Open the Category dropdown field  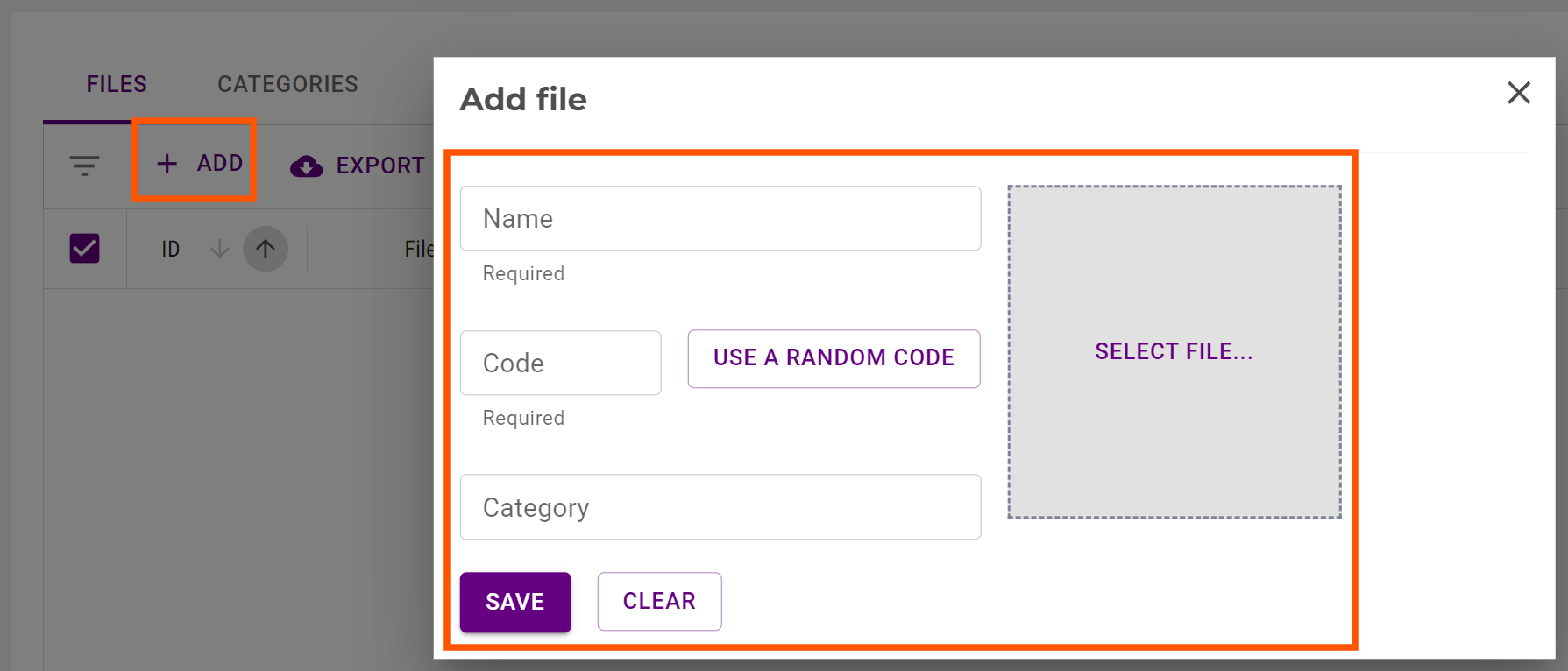click(x=720, y=507)
